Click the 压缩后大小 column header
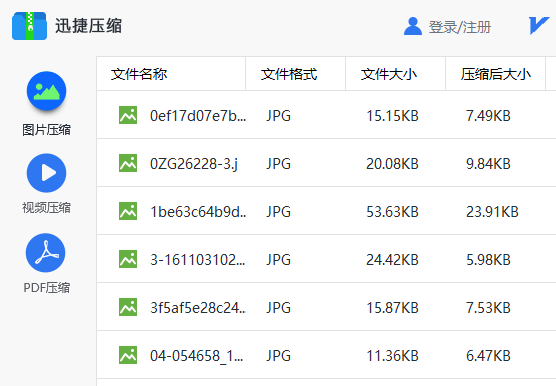The image size is (556, 386). pyautogui.click(x=495, y=74)
